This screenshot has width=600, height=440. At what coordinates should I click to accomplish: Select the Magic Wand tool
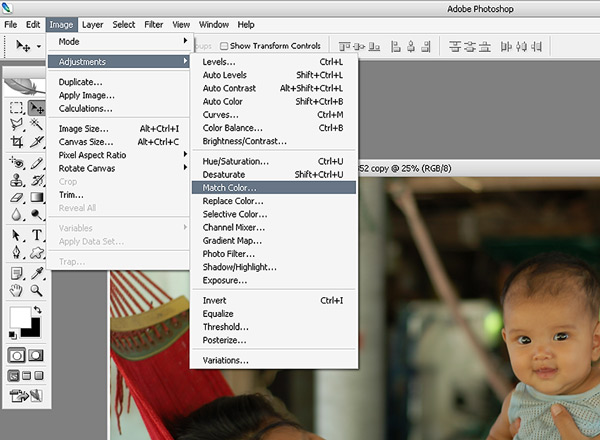click(37, 124)
